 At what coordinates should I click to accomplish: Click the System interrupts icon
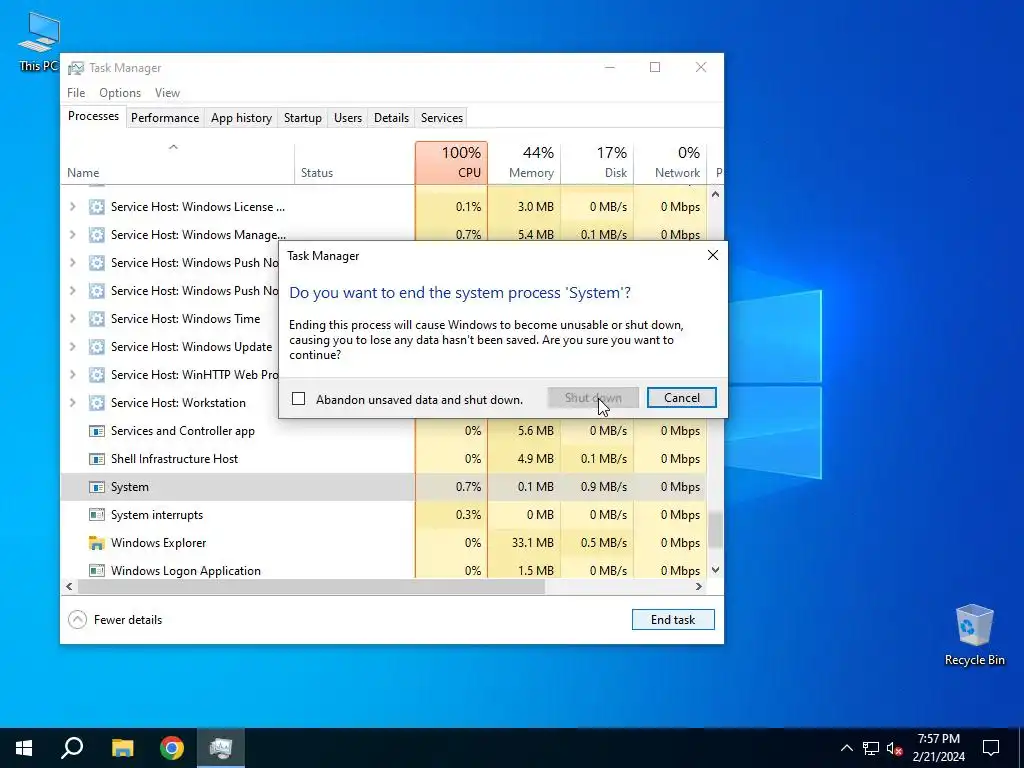(x=97, y=515)
